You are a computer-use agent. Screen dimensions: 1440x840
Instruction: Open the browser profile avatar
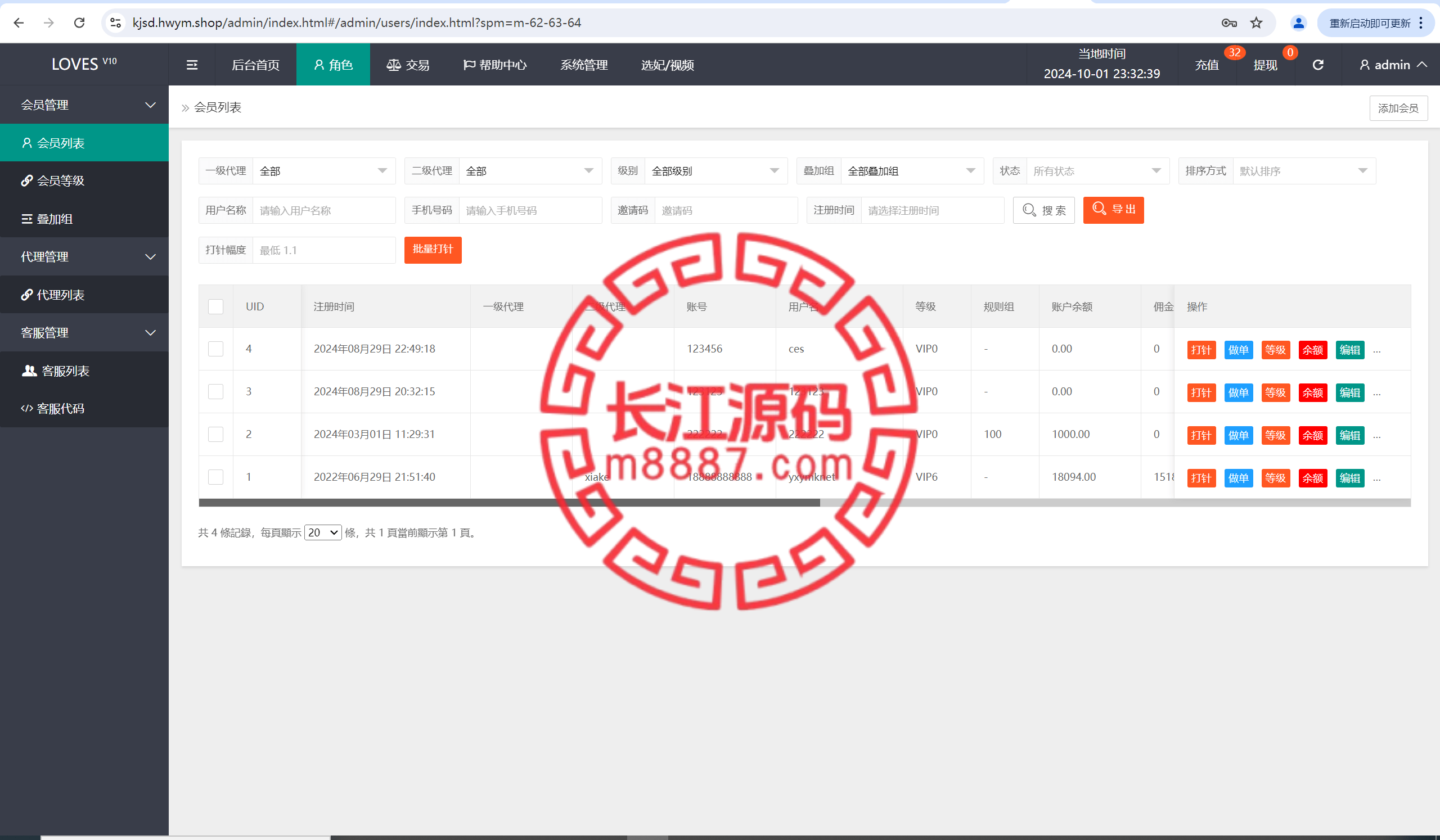1298,23
